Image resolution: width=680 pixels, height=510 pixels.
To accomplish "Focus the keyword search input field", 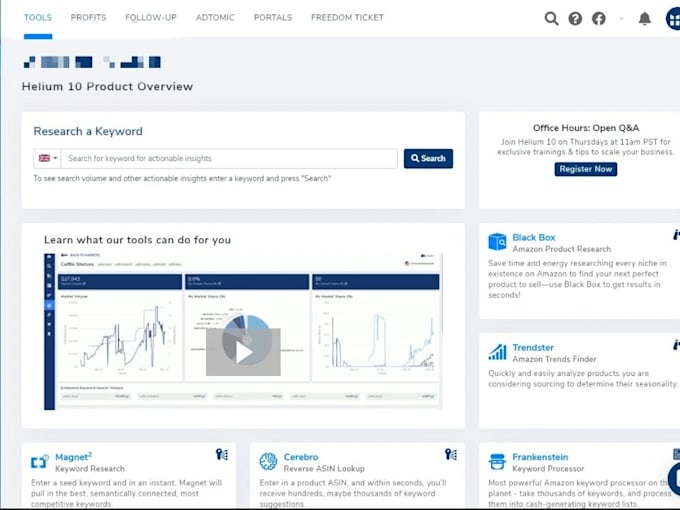I will 229,158.
